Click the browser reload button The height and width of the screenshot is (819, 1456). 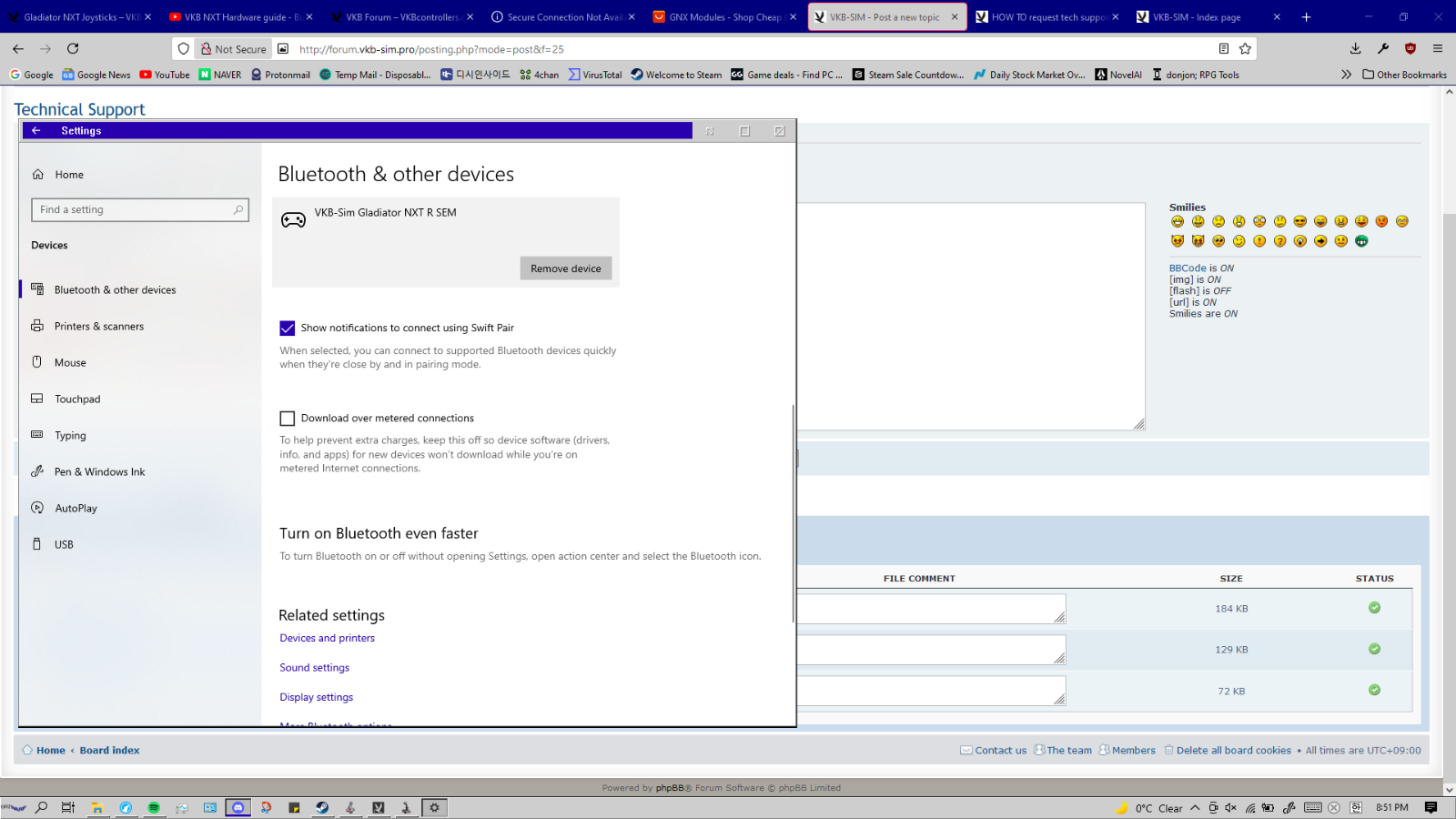73,49
